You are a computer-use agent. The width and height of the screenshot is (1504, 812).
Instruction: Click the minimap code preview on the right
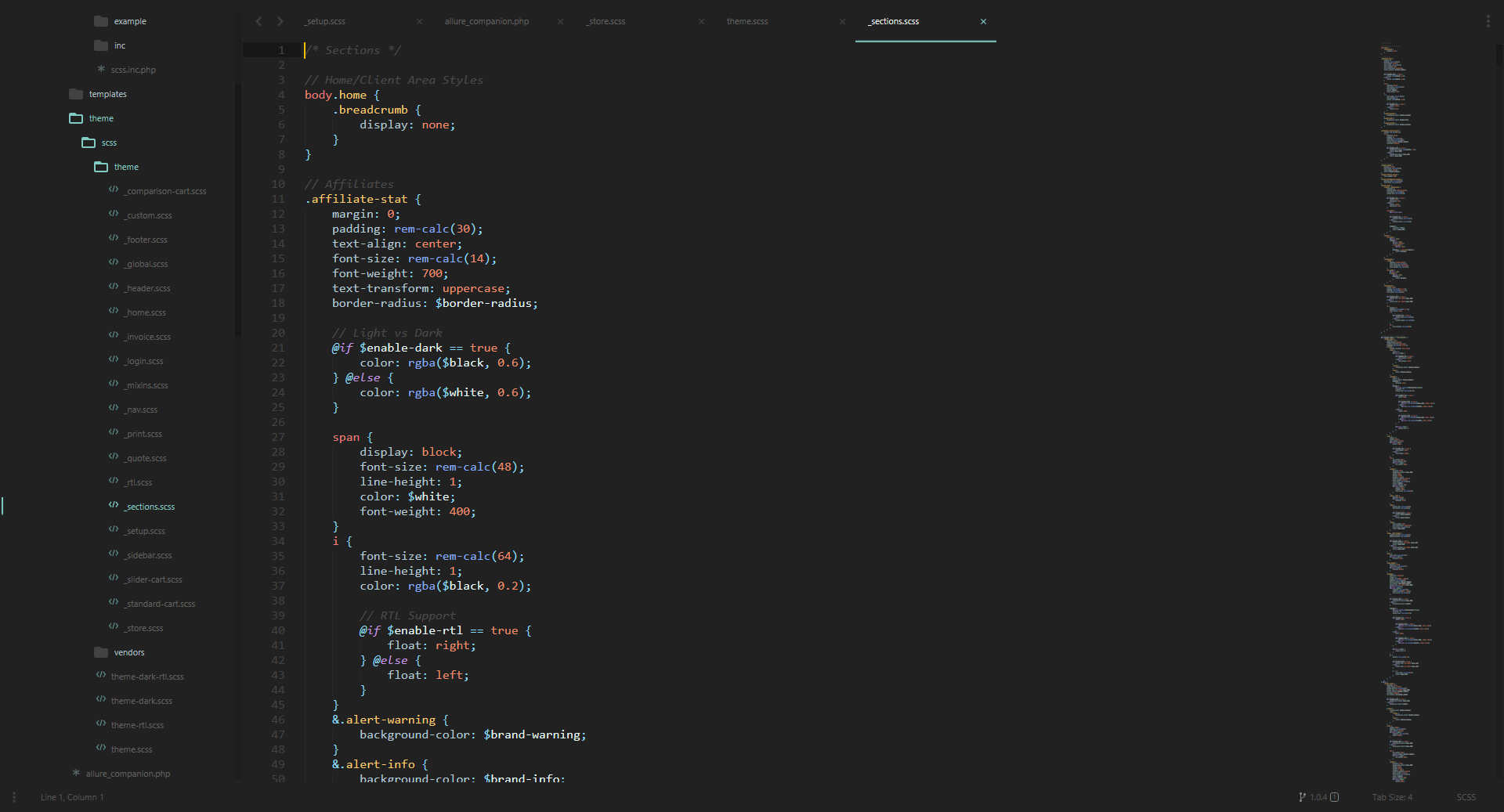(1408, 413)
